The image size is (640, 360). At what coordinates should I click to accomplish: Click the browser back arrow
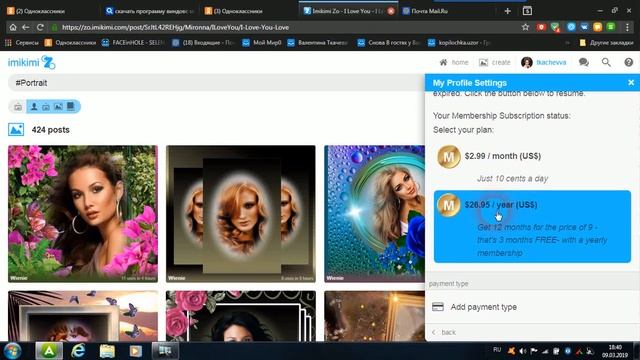(x=26, y=27)
